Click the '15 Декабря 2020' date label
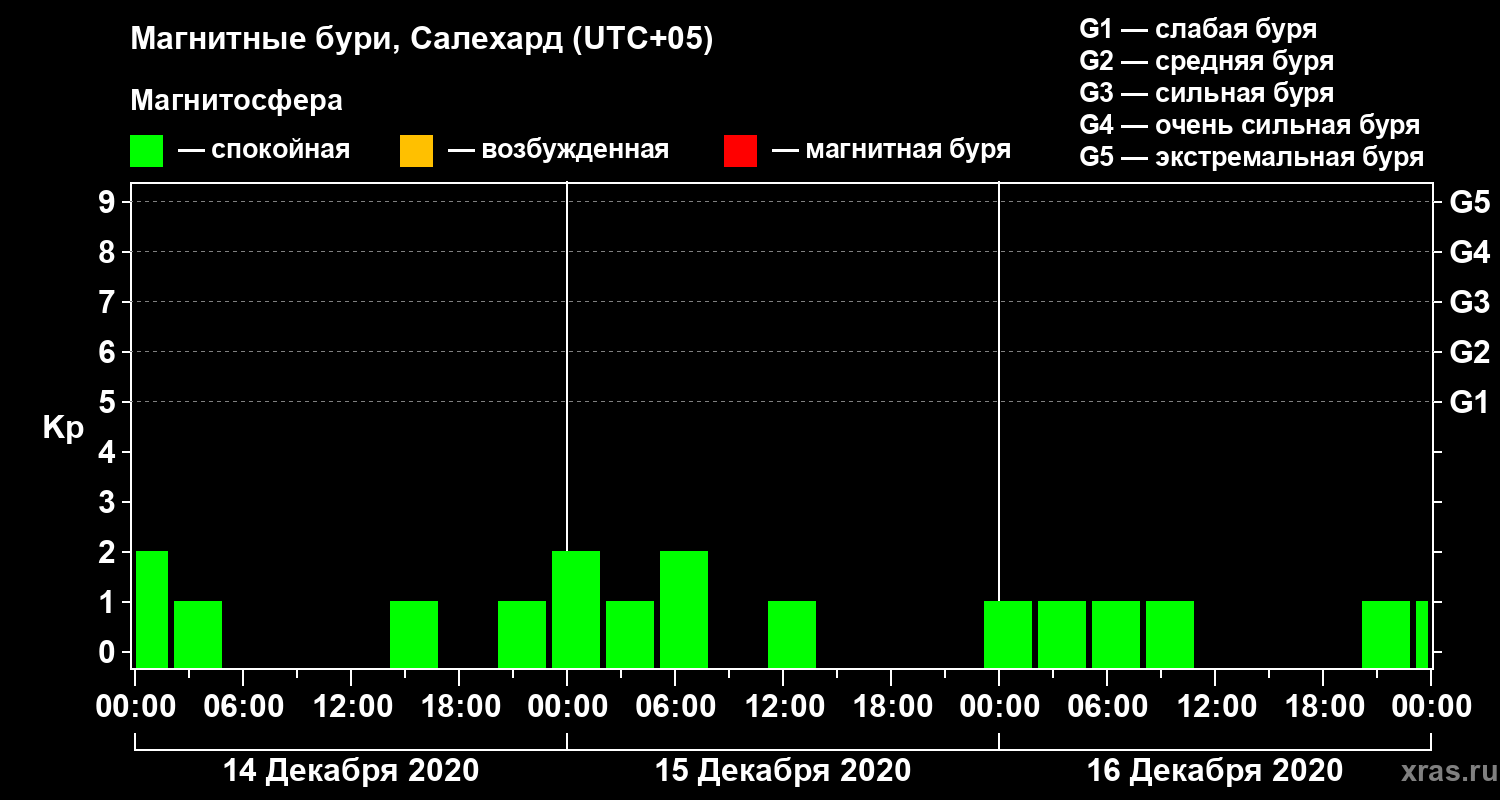Screen dimensions: 1500x800 (x=783, y=771)
